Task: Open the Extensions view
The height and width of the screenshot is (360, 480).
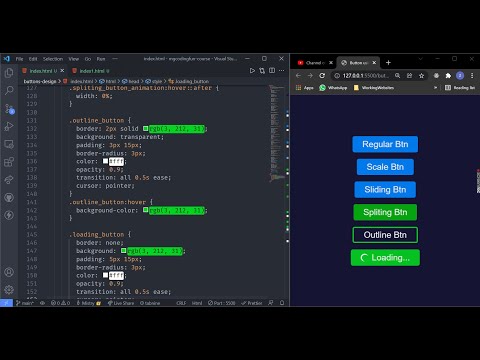Action: 9,162
